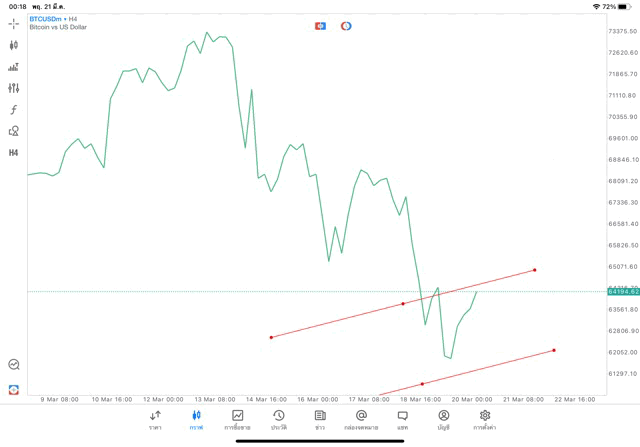Image resolution: width=640 pixels, height=447 pixels.
Task: Open the chart search icon at lower left
Action: [x=14, y=365]
